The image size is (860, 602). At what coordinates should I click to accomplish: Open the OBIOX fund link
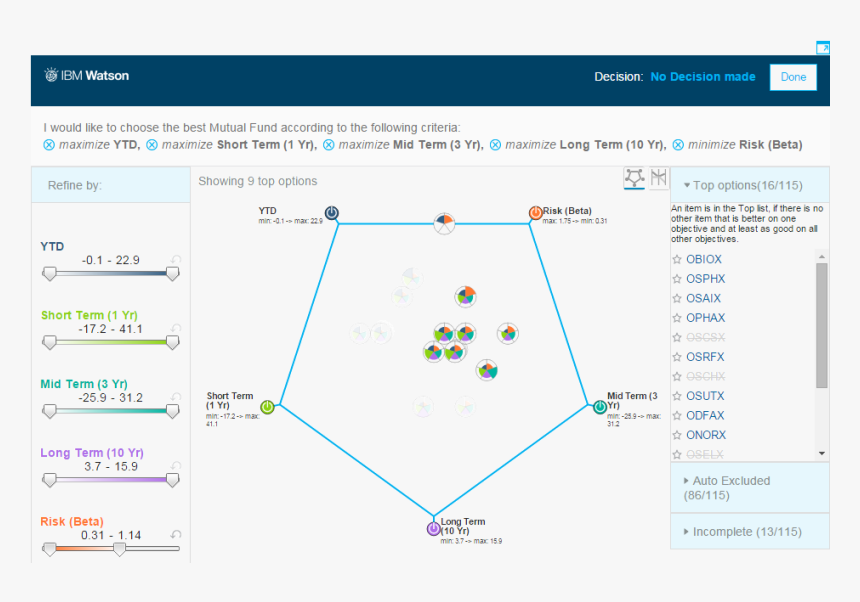click(704, 259)
